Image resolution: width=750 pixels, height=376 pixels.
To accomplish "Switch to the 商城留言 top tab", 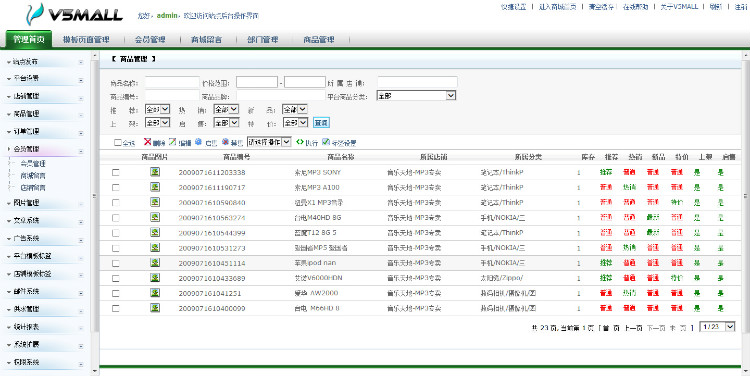I will pos(206,40).
